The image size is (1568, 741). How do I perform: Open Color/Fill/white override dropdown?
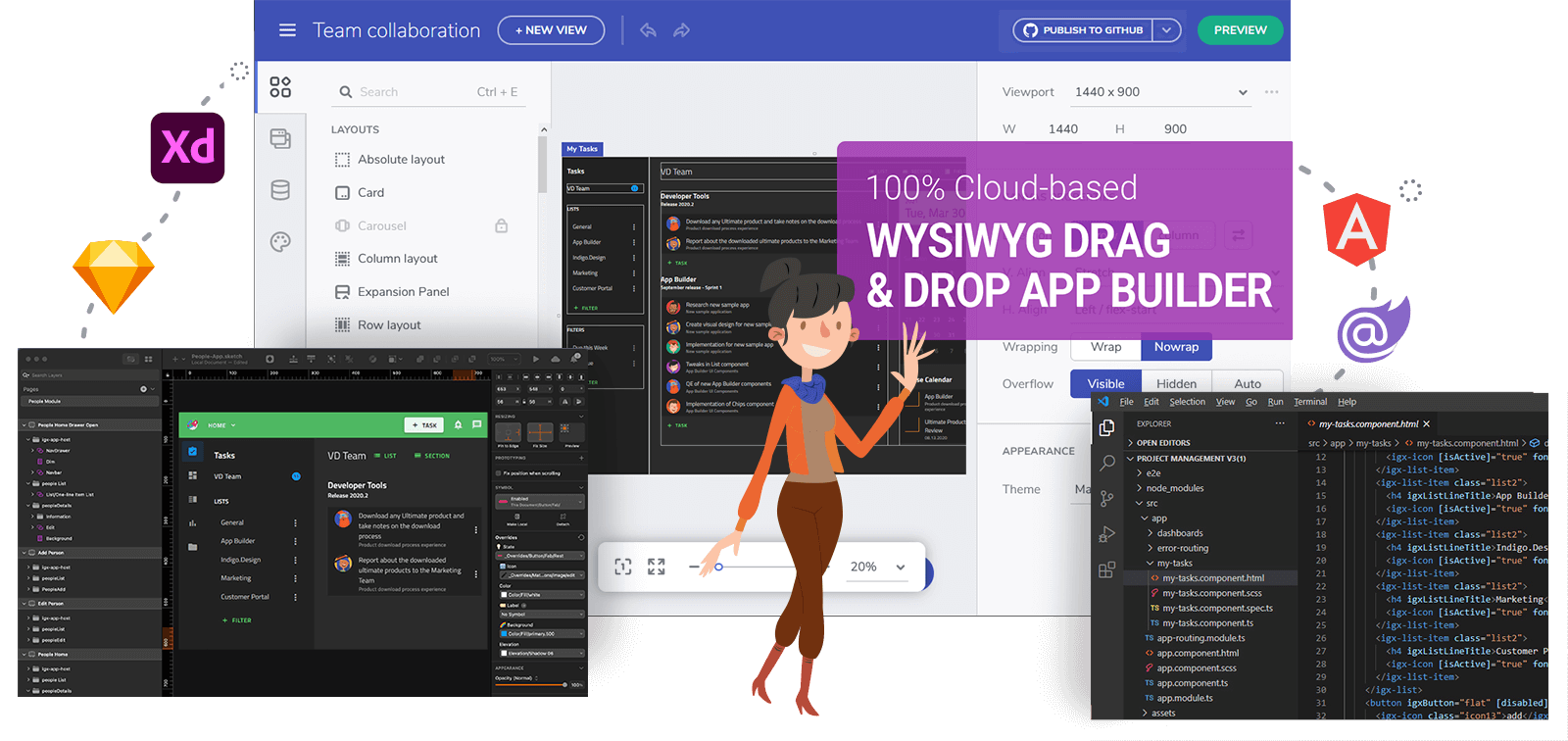[x=540, y=594]
